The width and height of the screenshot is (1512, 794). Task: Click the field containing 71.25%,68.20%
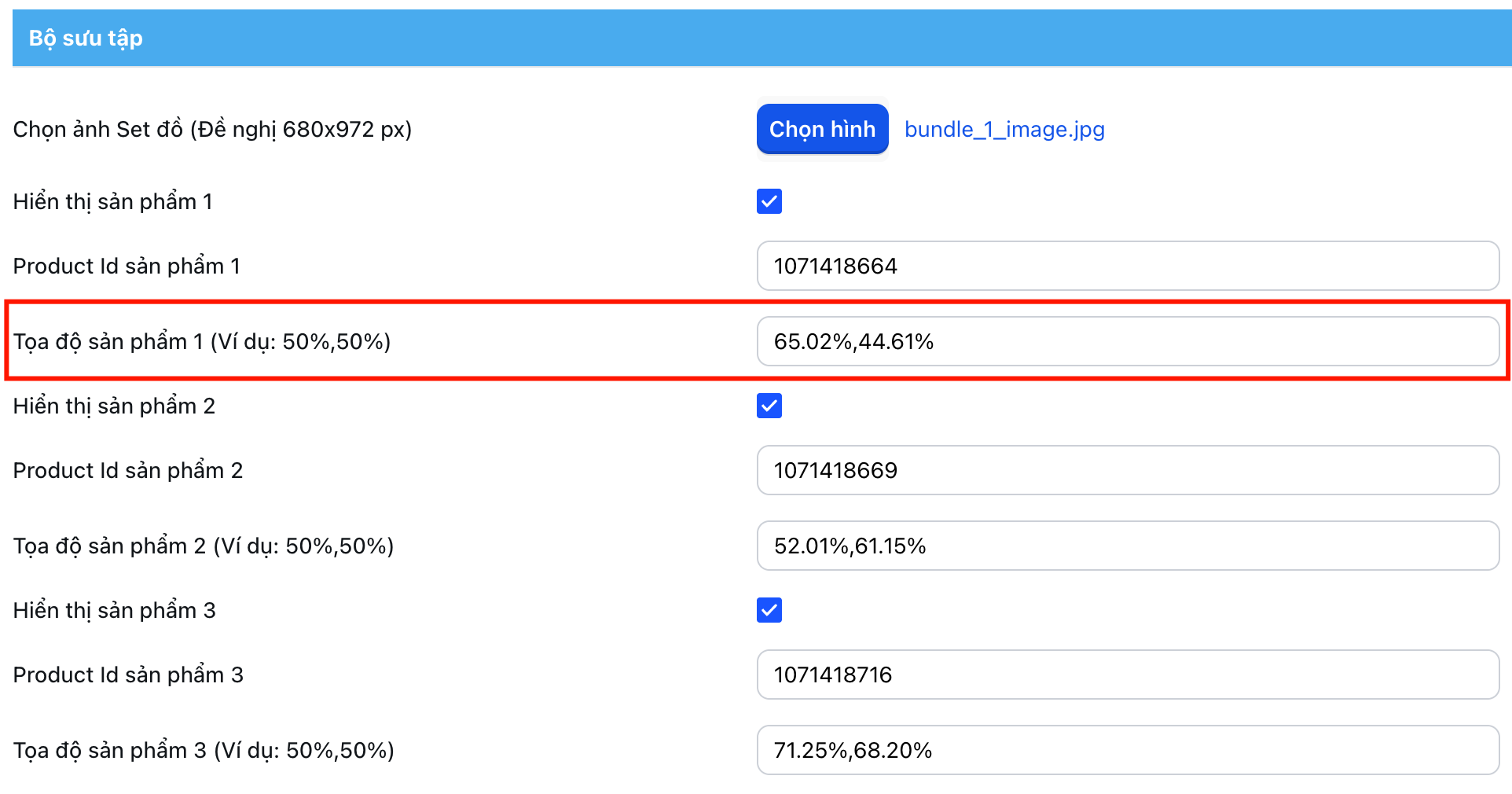click(x=1127, y=750)
